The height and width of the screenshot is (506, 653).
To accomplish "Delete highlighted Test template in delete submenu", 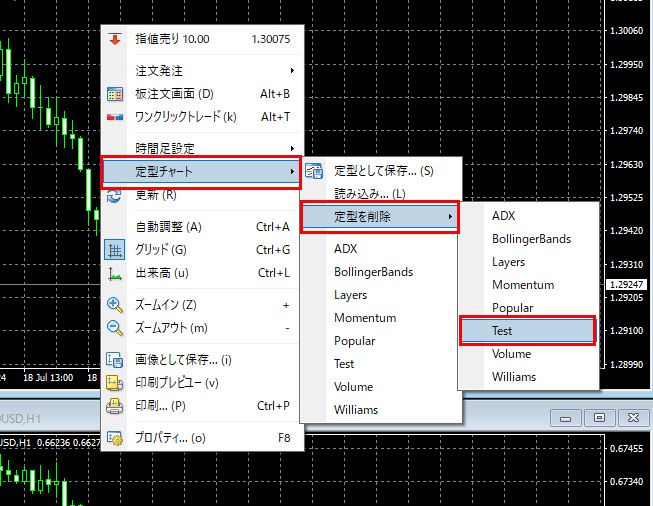I will 528,331.
